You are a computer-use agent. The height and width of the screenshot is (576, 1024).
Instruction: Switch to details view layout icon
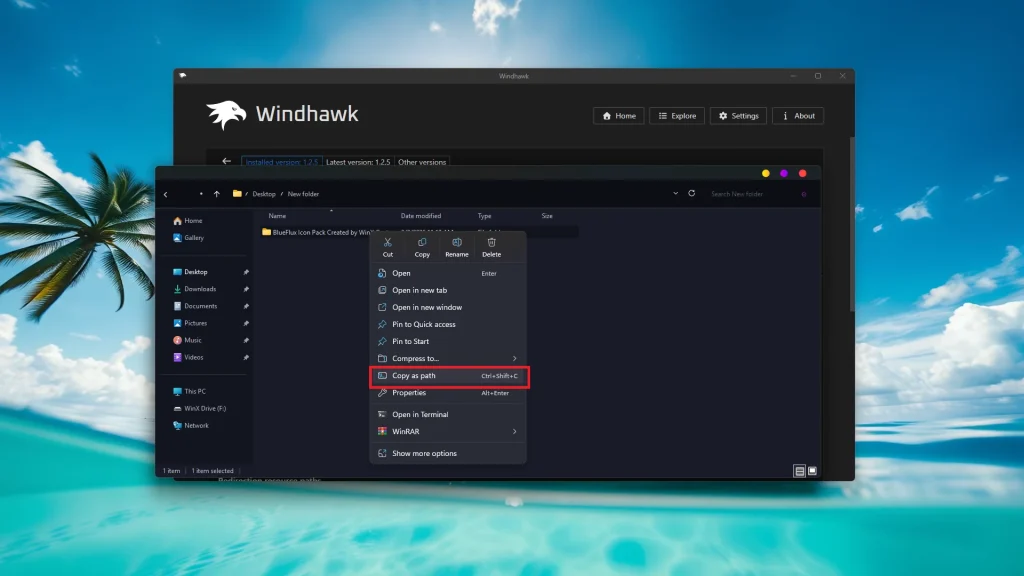point(799,471)
